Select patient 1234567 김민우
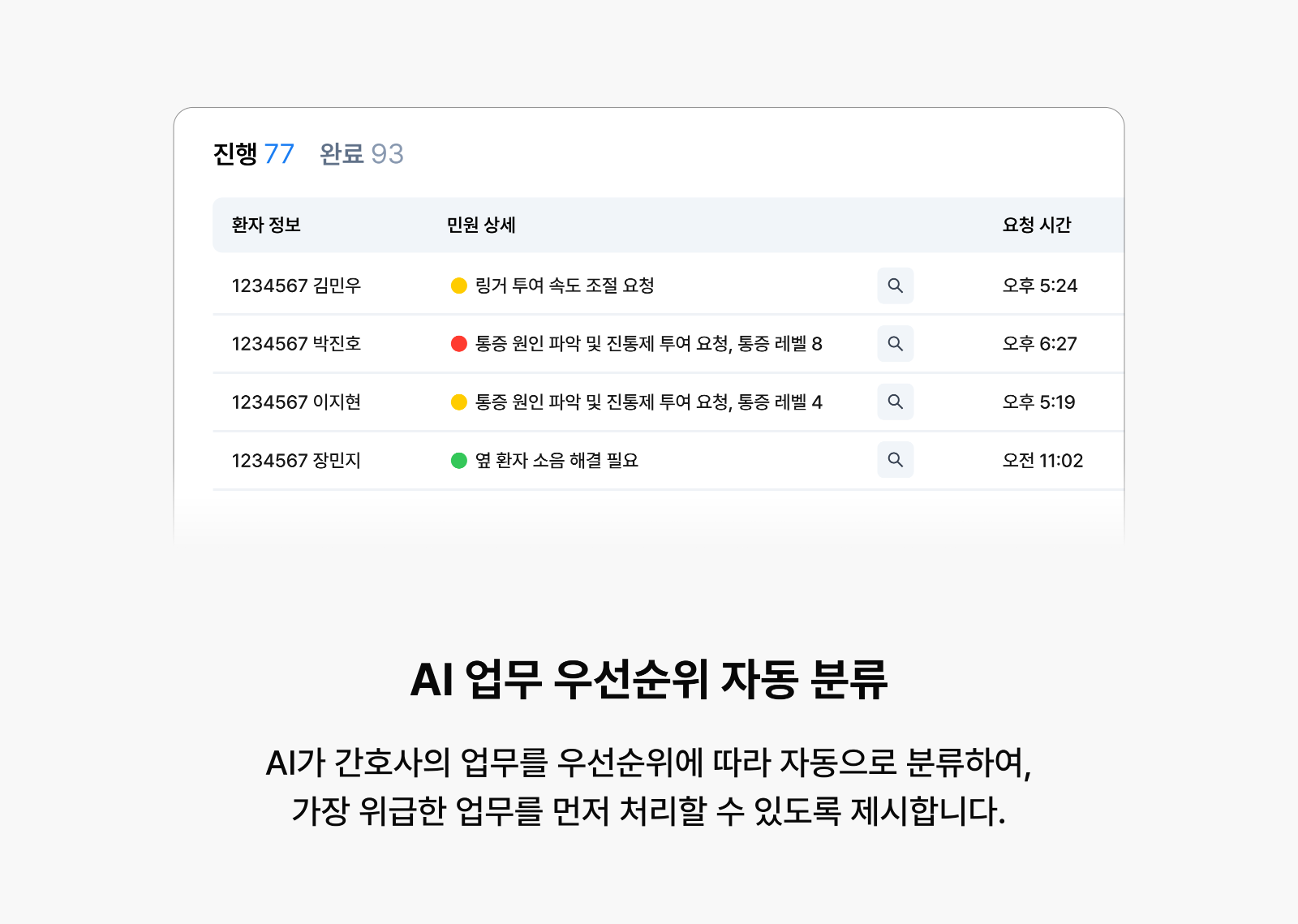The image size is (1298, 924). [x=296, y=286]
